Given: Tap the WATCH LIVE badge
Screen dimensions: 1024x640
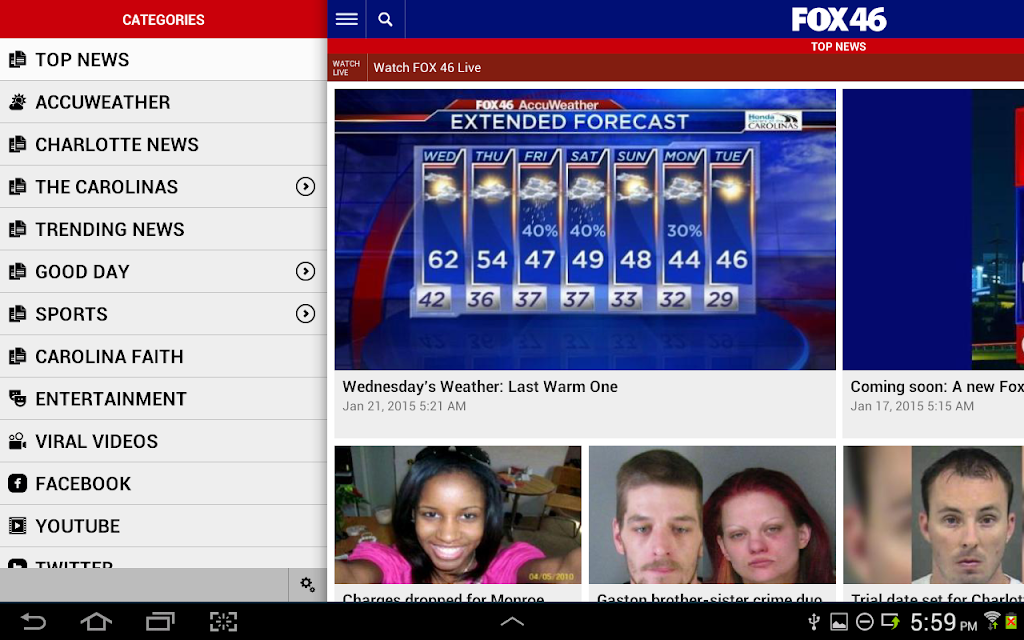Looking at the screenshot, I should pyautogui.click(x=346, y=68).
